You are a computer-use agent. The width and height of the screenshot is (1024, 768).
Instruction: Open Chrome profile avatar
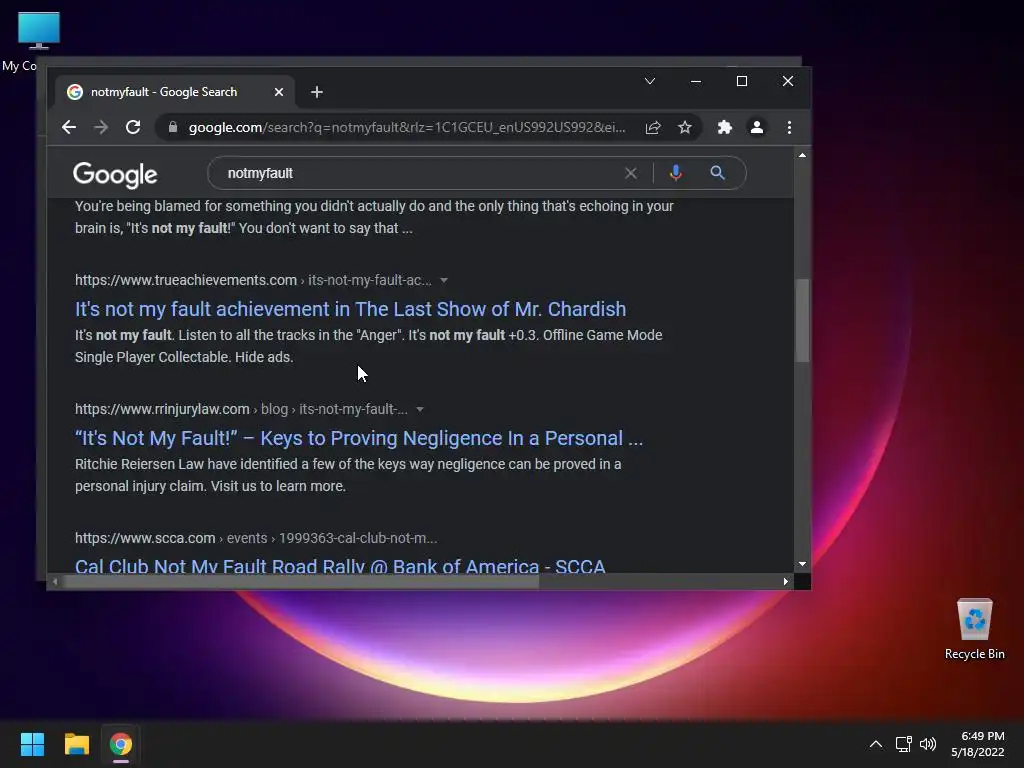click(757, 127)
